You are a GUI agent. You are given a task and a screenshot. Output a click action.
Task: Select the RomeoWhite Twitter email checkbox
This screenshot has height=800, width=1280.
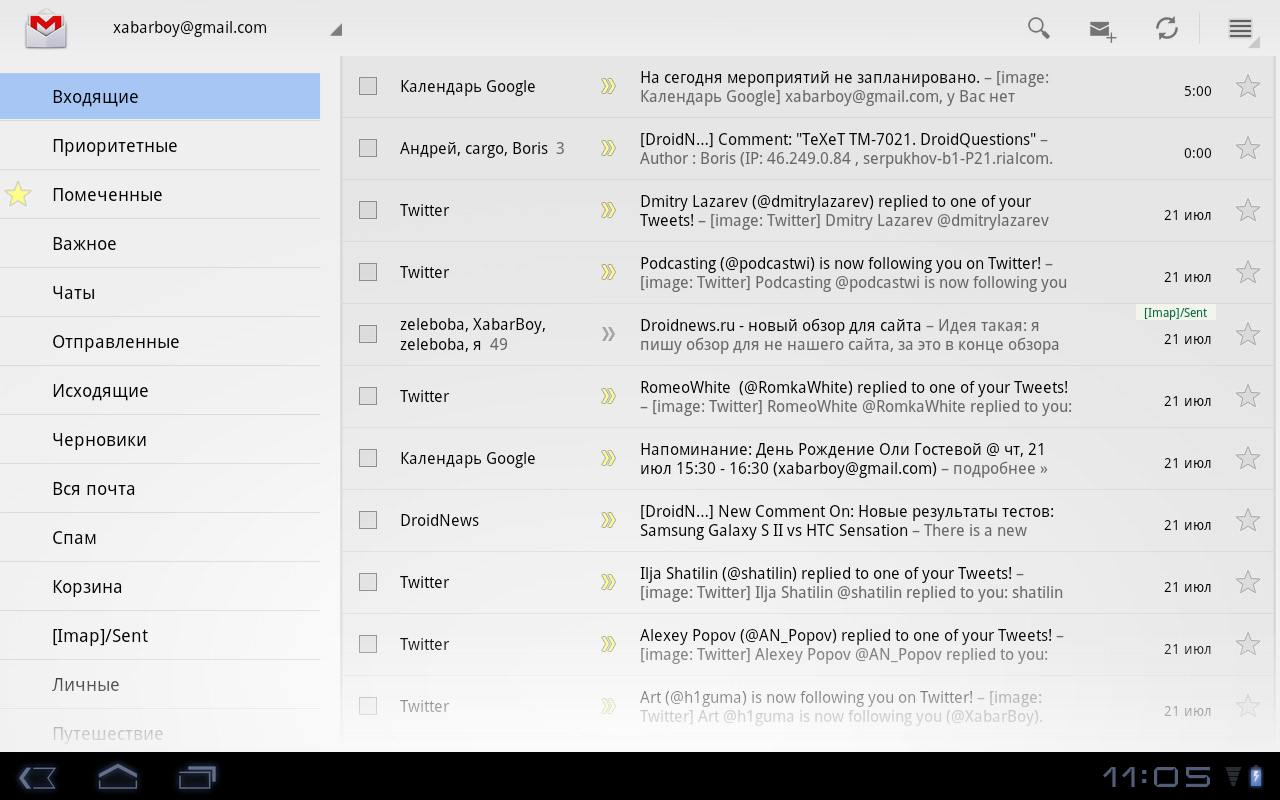pyautogui.click(x=368, y=396)
